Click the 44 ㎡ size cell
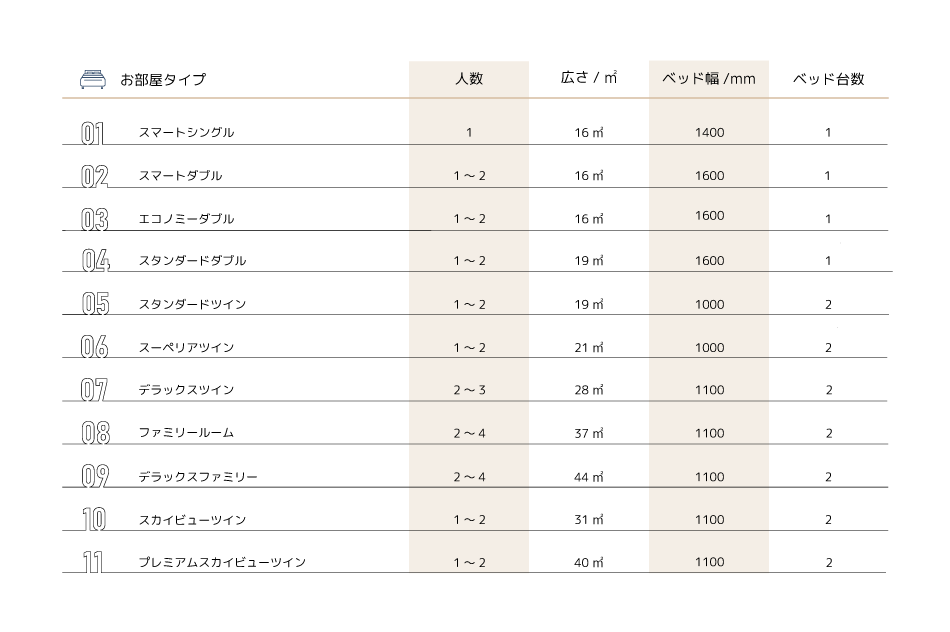 point(589,477)
